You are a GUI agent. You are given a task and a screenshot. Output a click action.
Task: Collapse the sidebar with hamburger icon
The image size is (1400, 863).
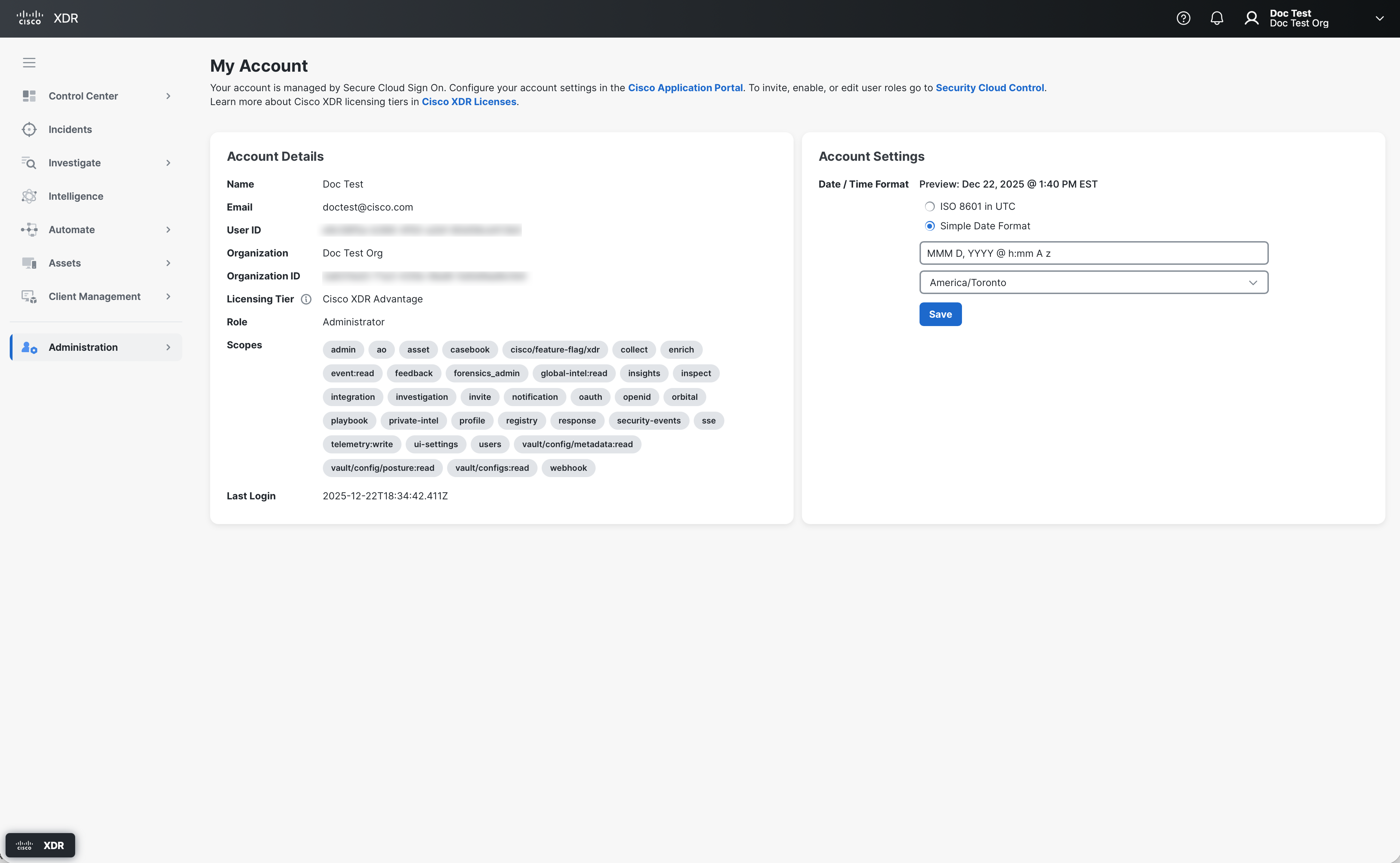pyautogui.click(x=29, y=63)
